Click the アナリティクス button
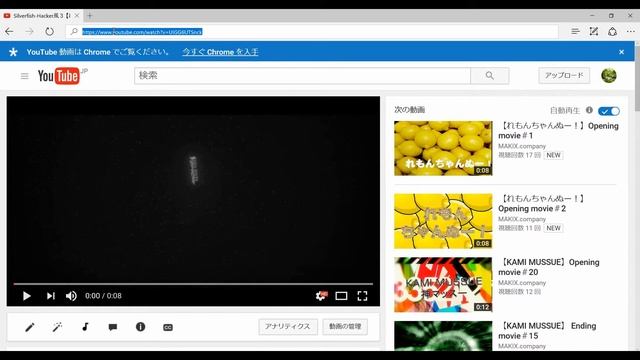 pyautogui.click(x=288, y=327)
